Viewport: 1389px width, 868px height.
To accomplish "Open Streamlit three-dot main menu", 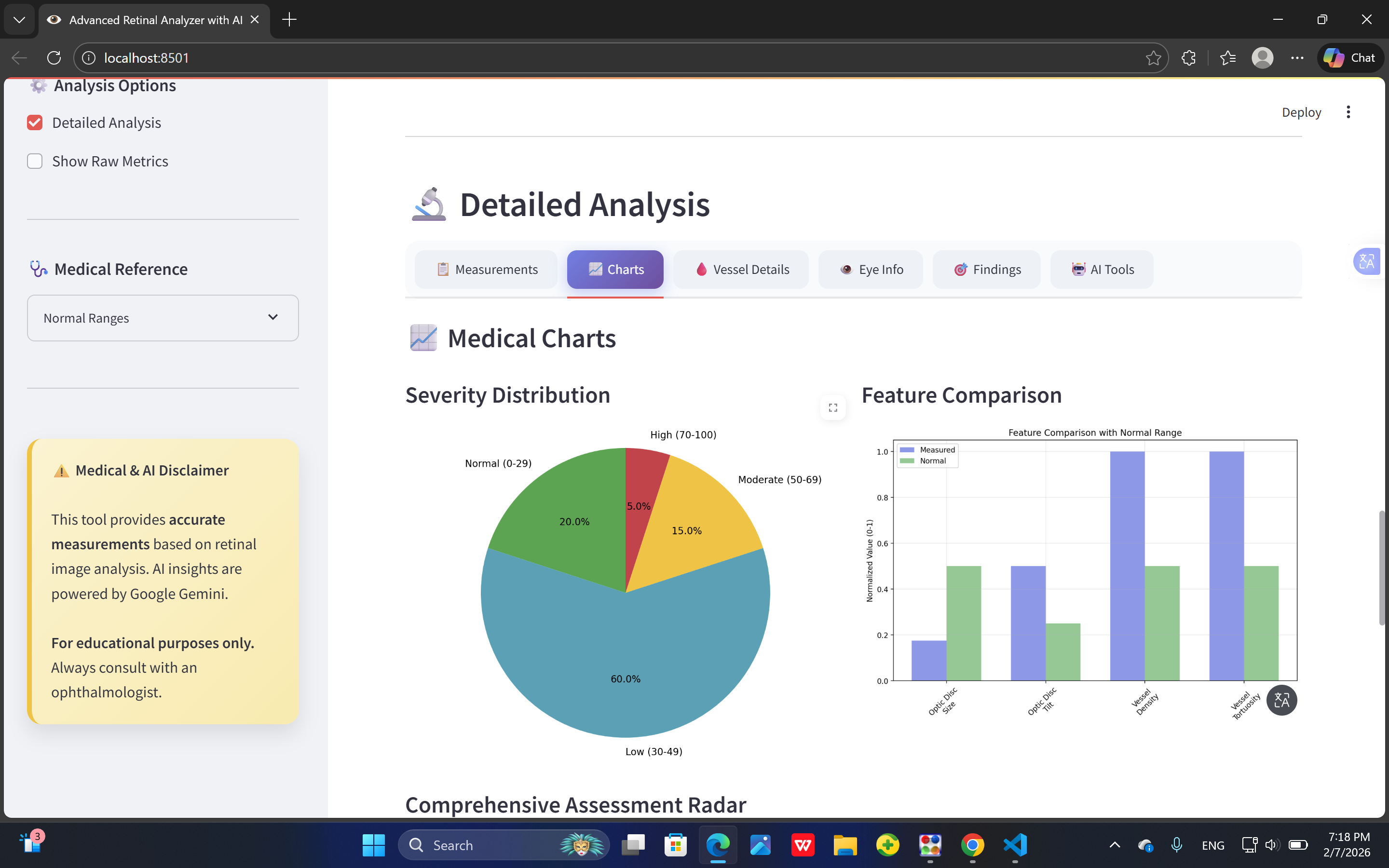I will coord(1348,112).
